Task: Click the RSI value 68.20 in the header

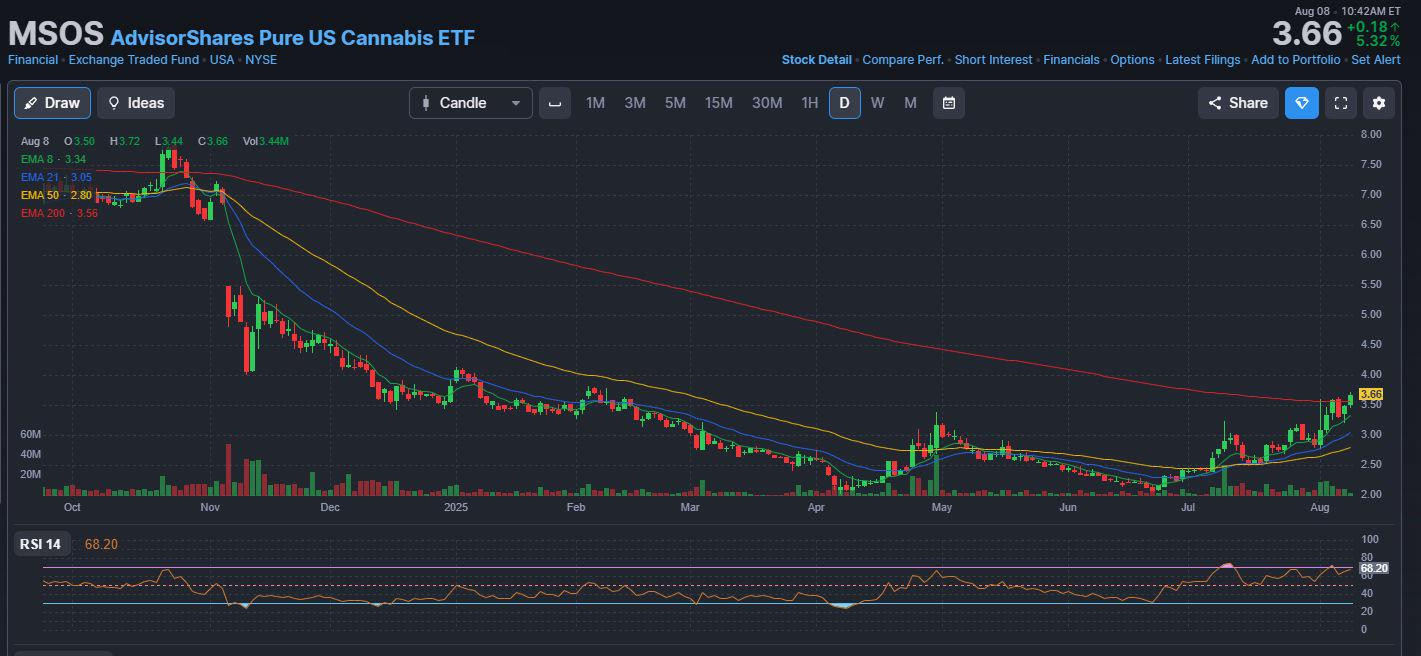Action: click(x=102, y=545)
